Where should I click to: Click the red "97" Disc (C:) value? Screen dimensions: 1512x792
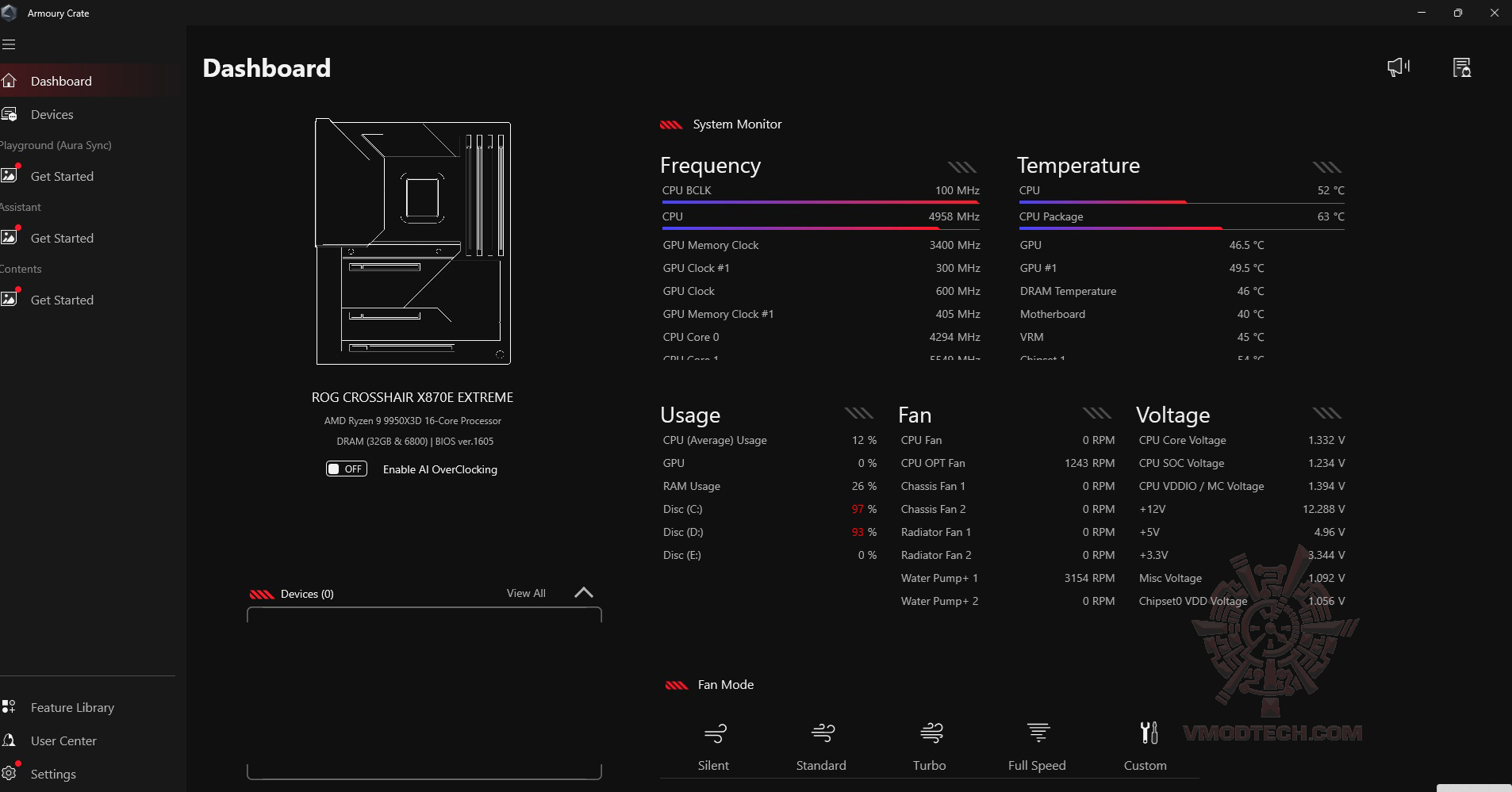click(858, 509)
